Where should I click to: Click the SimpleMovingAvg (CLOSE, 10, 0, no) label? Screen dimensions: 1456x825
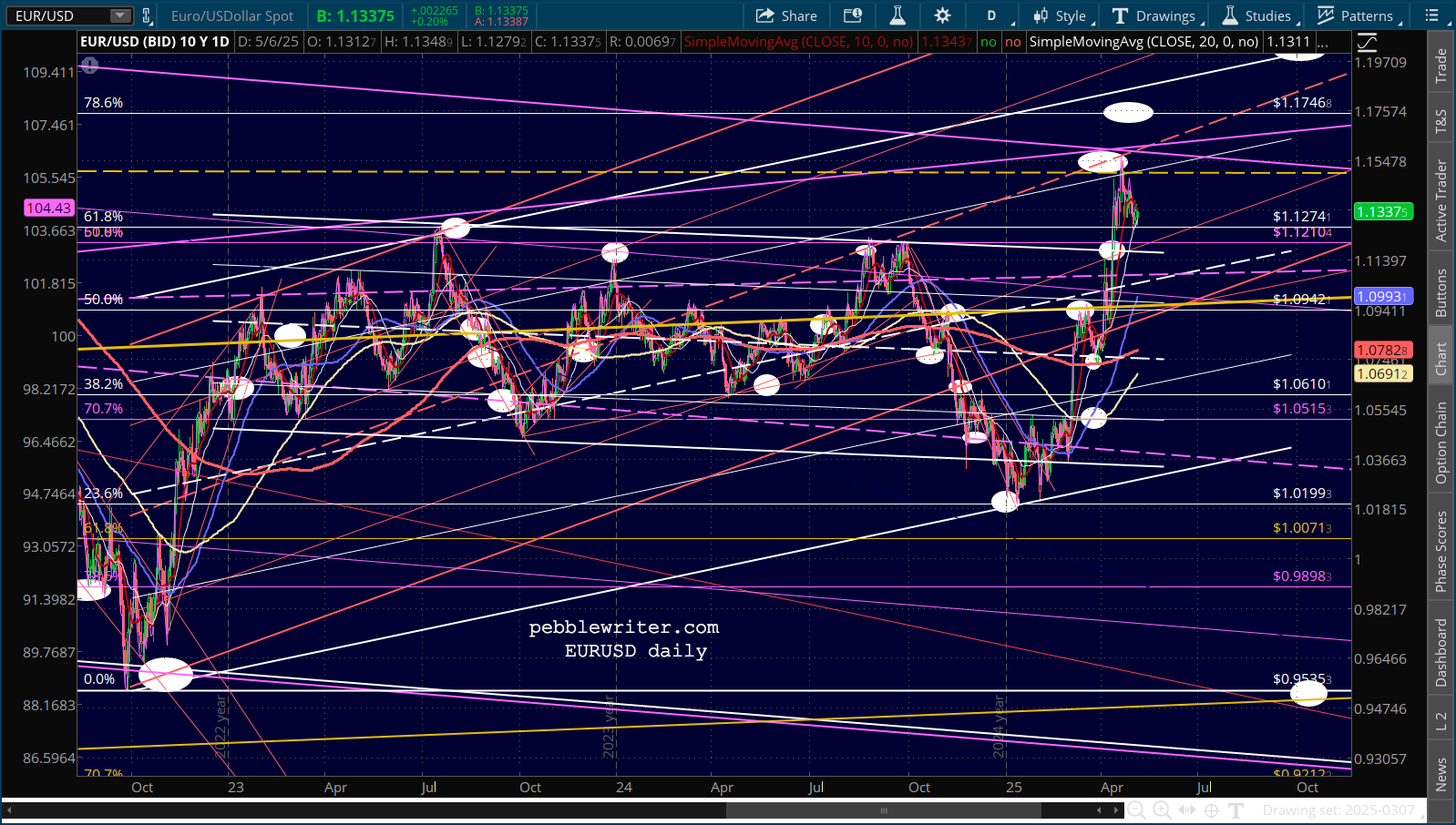pyautogui.click(x=798, y=42)
